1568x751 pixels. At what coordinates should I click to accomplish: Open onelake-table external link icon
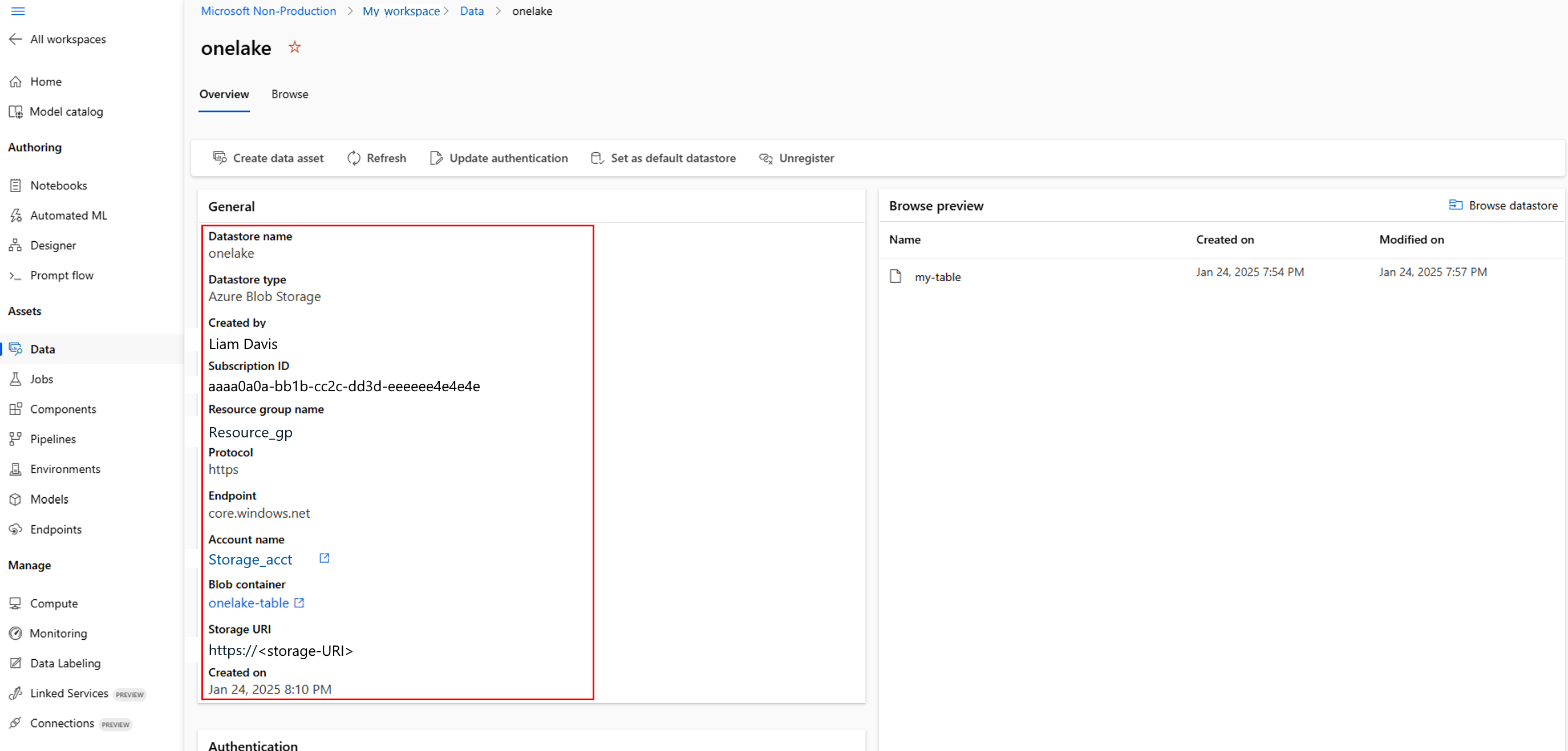(x=299, y=603)
